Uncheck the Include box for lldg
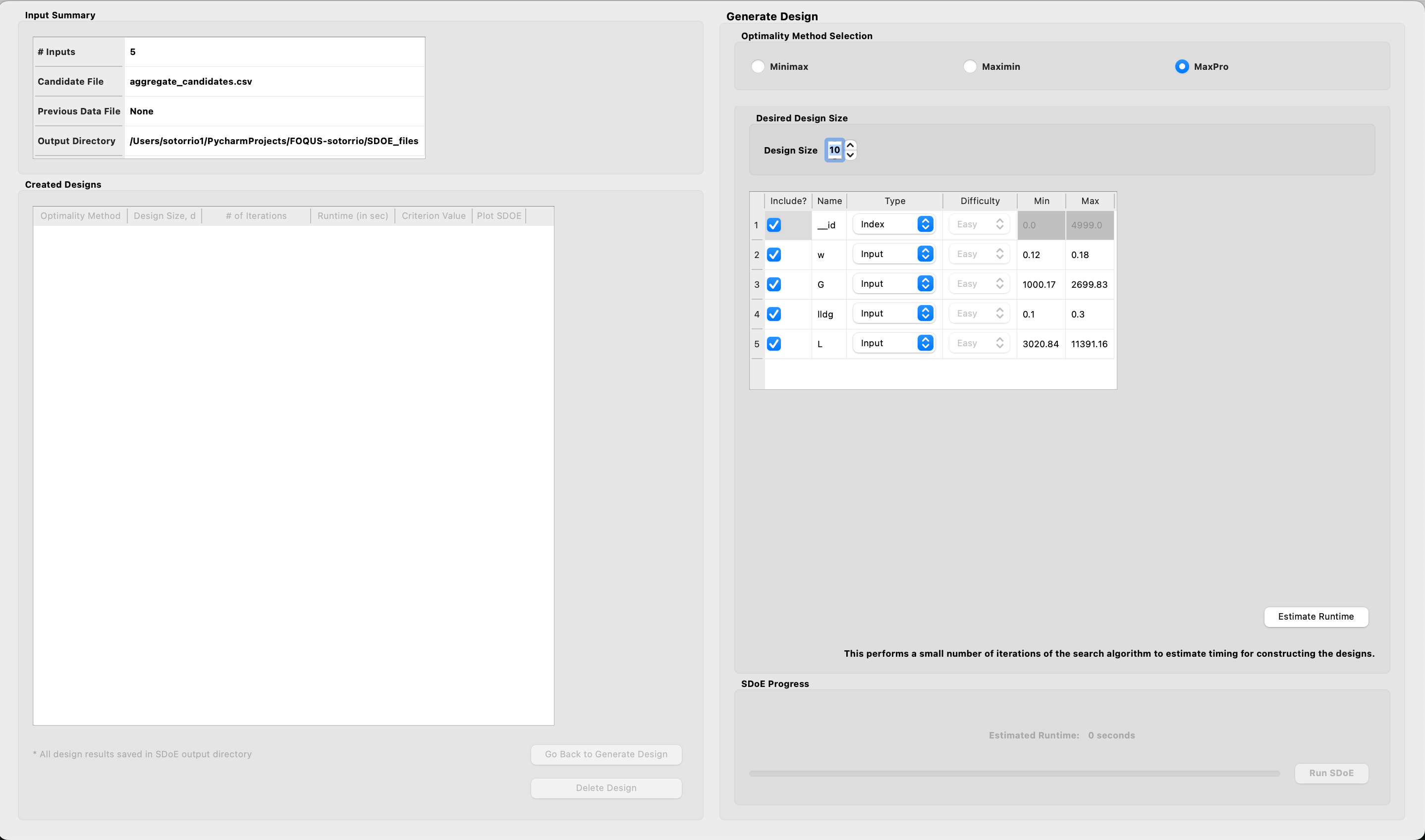The height and width of the screenshot is (840, 1425). click(x=774, y=314)
